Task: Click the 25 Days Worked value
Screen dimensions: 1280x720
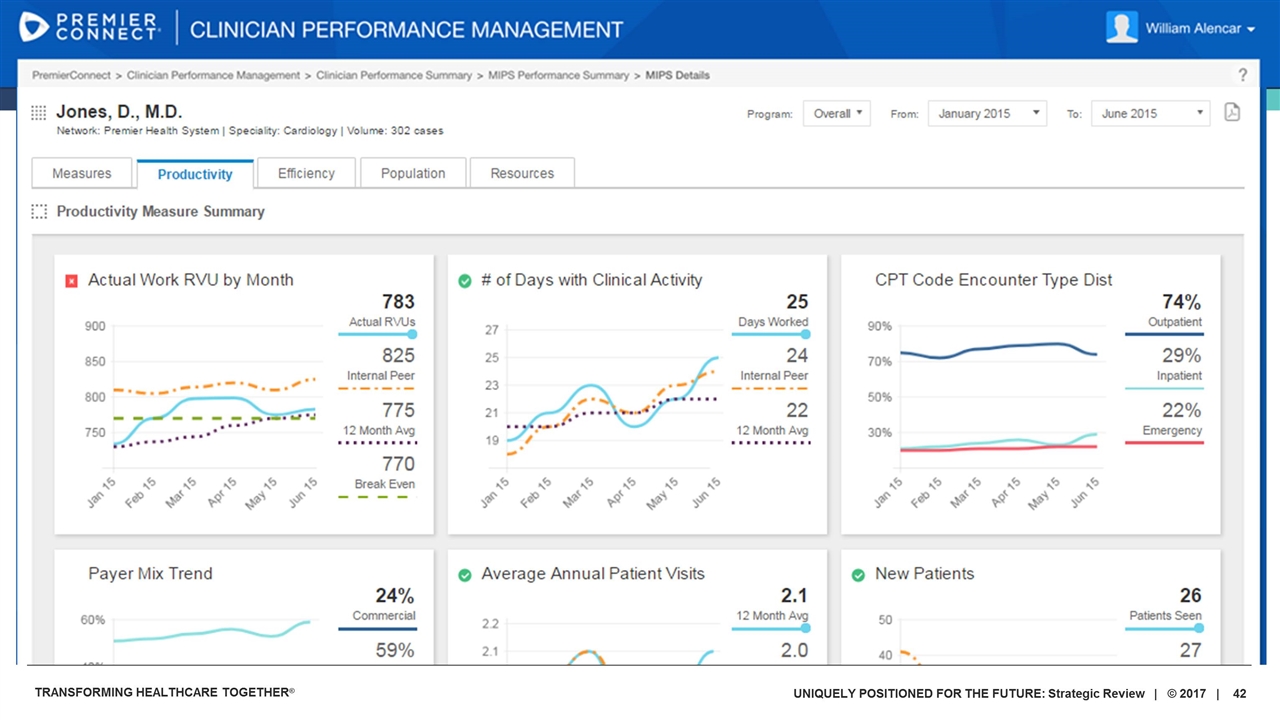Action: coord(797,302)
